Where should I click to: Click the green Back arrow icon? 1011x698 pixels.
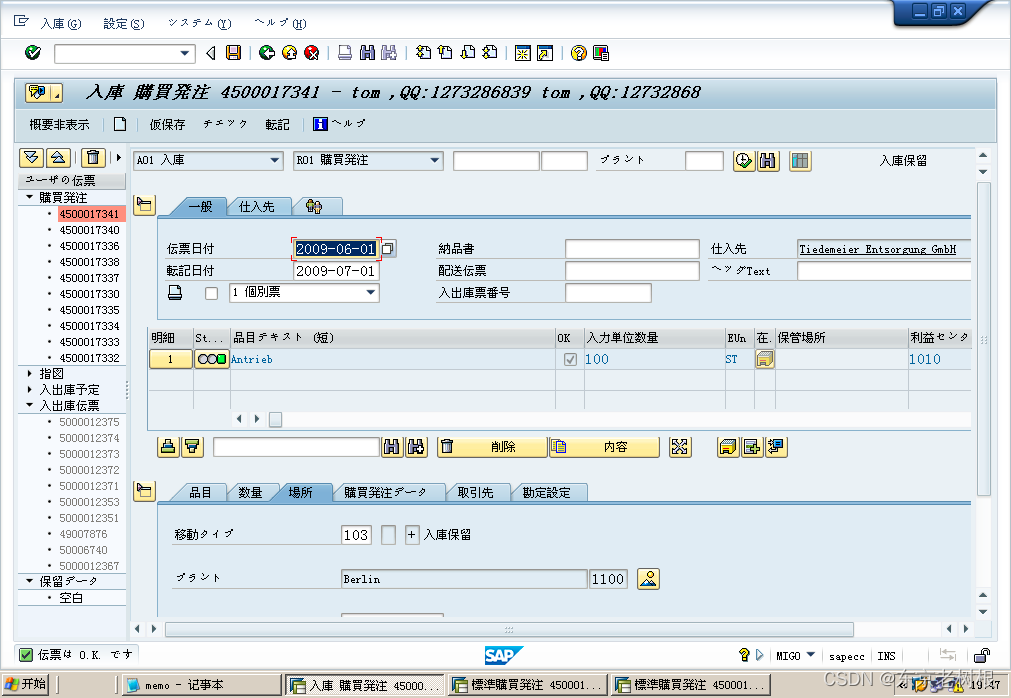point(267,53)
